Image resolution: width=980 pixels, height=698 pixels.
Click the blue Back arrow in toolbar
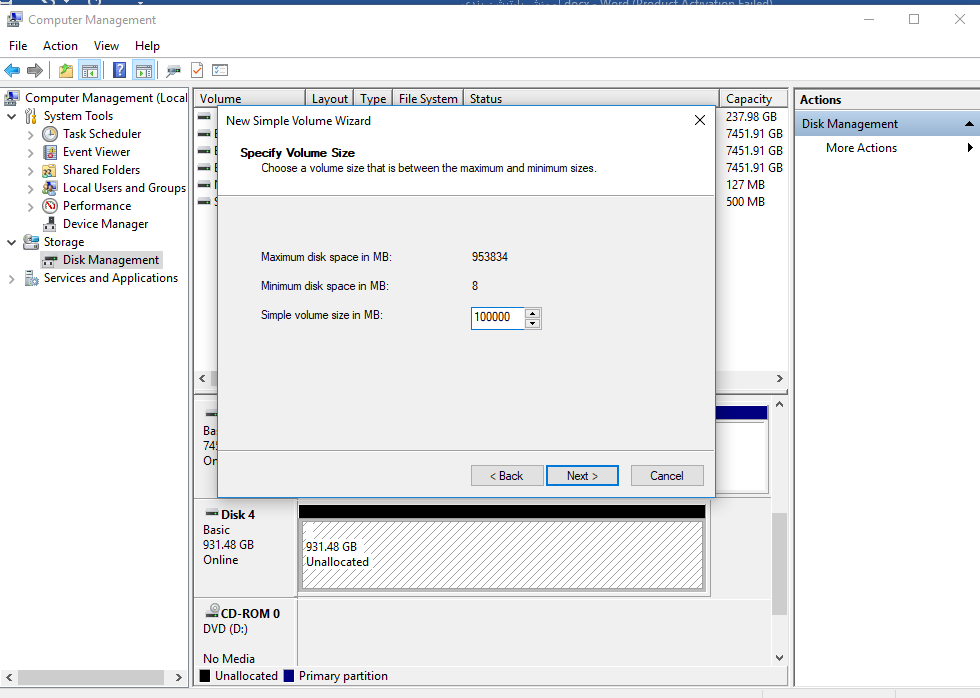[12, 70]
